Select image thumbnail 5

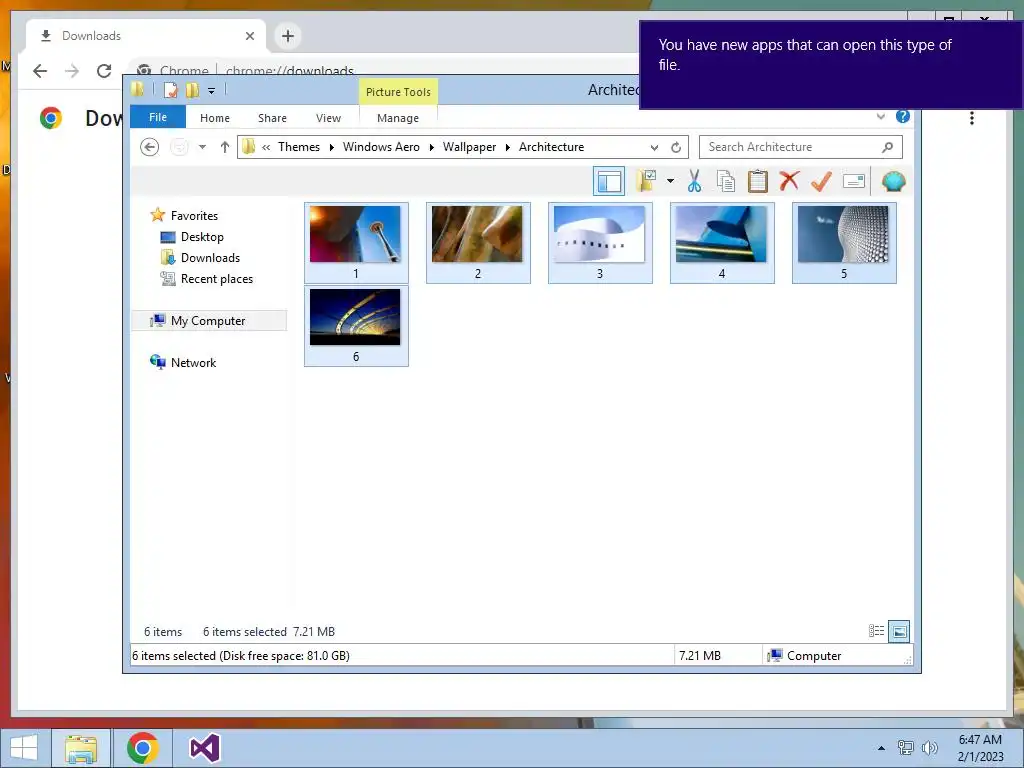point(844,243)
